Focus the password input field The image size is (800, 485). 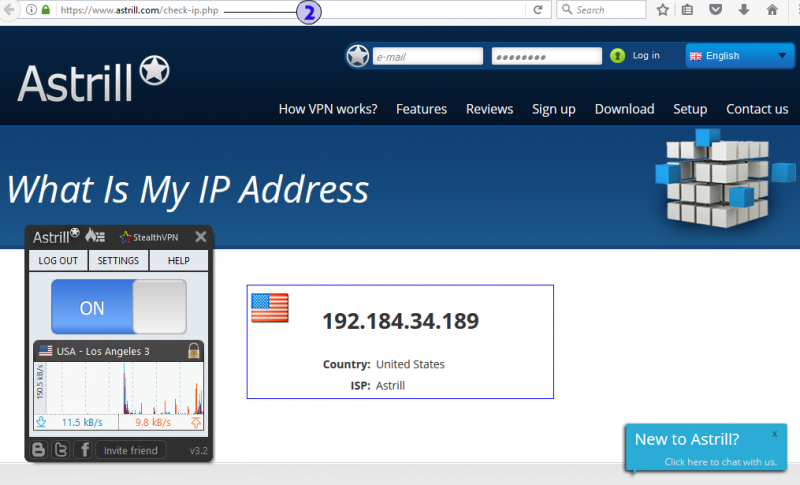(x=546, y=56)
